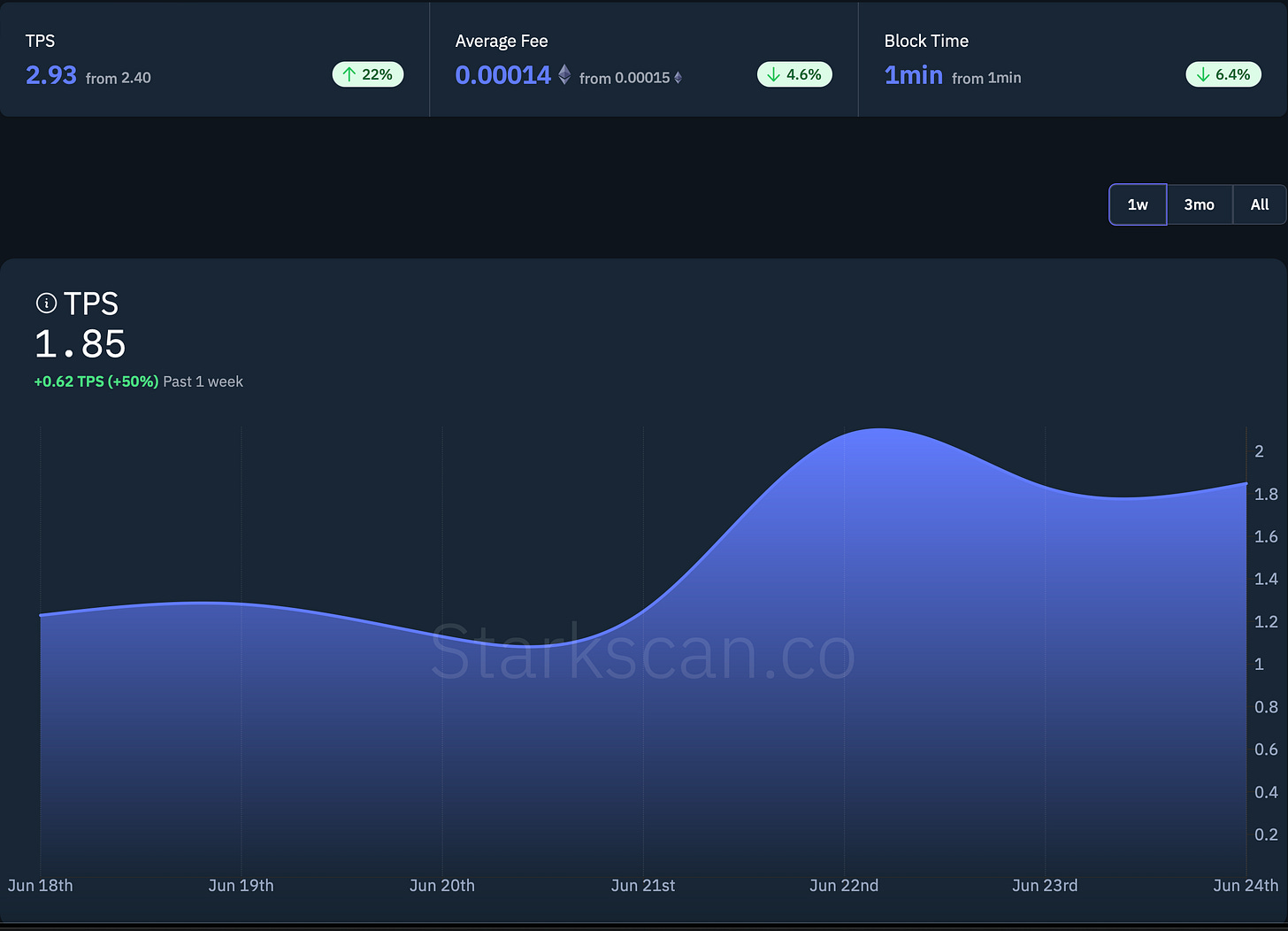Click the Jun 20th axis label
This screenshot has height=931, width=1288.
point(442,885)
